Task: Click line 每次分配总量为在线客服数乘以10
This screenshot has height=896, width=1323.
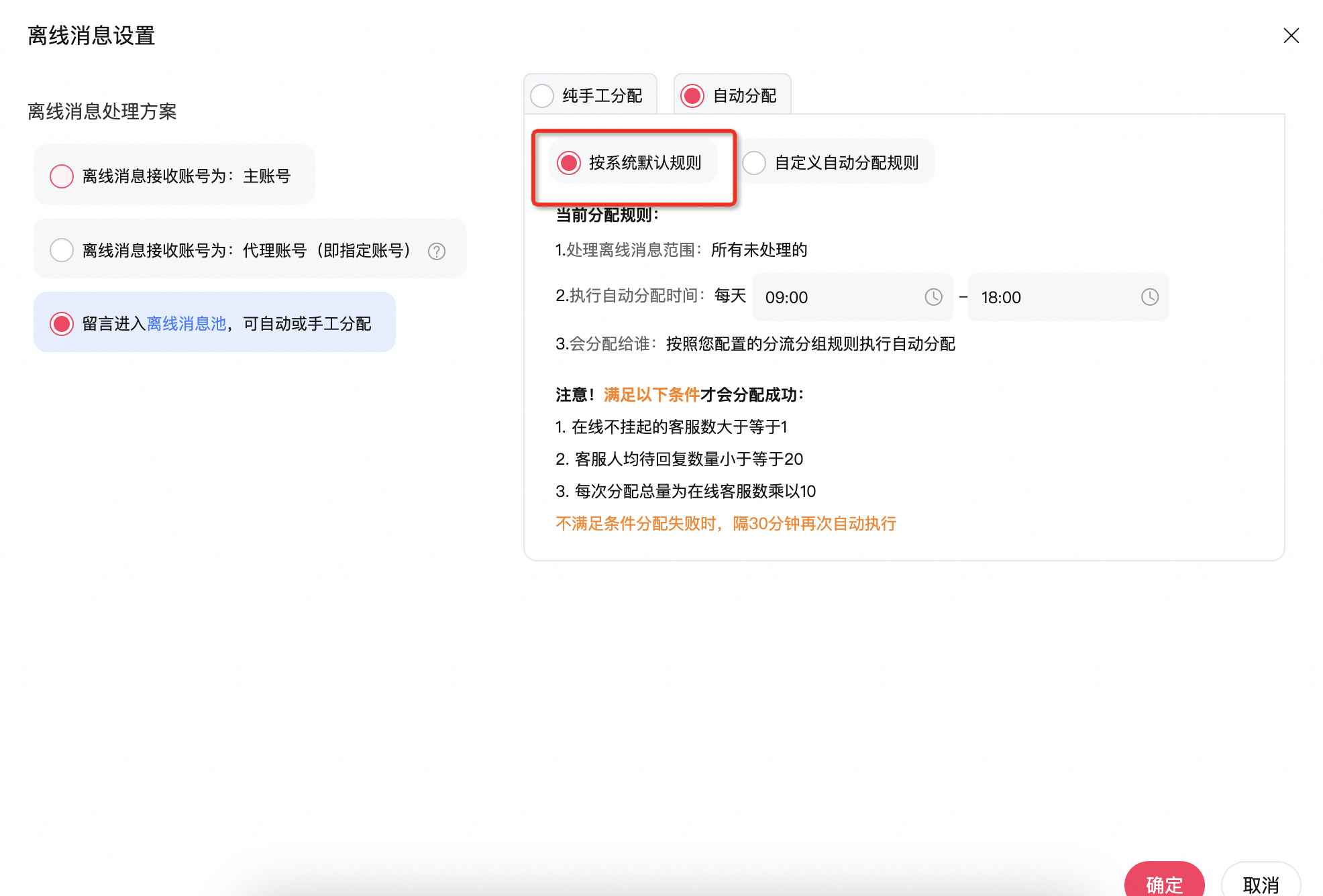Action: (x=686, y=491)
